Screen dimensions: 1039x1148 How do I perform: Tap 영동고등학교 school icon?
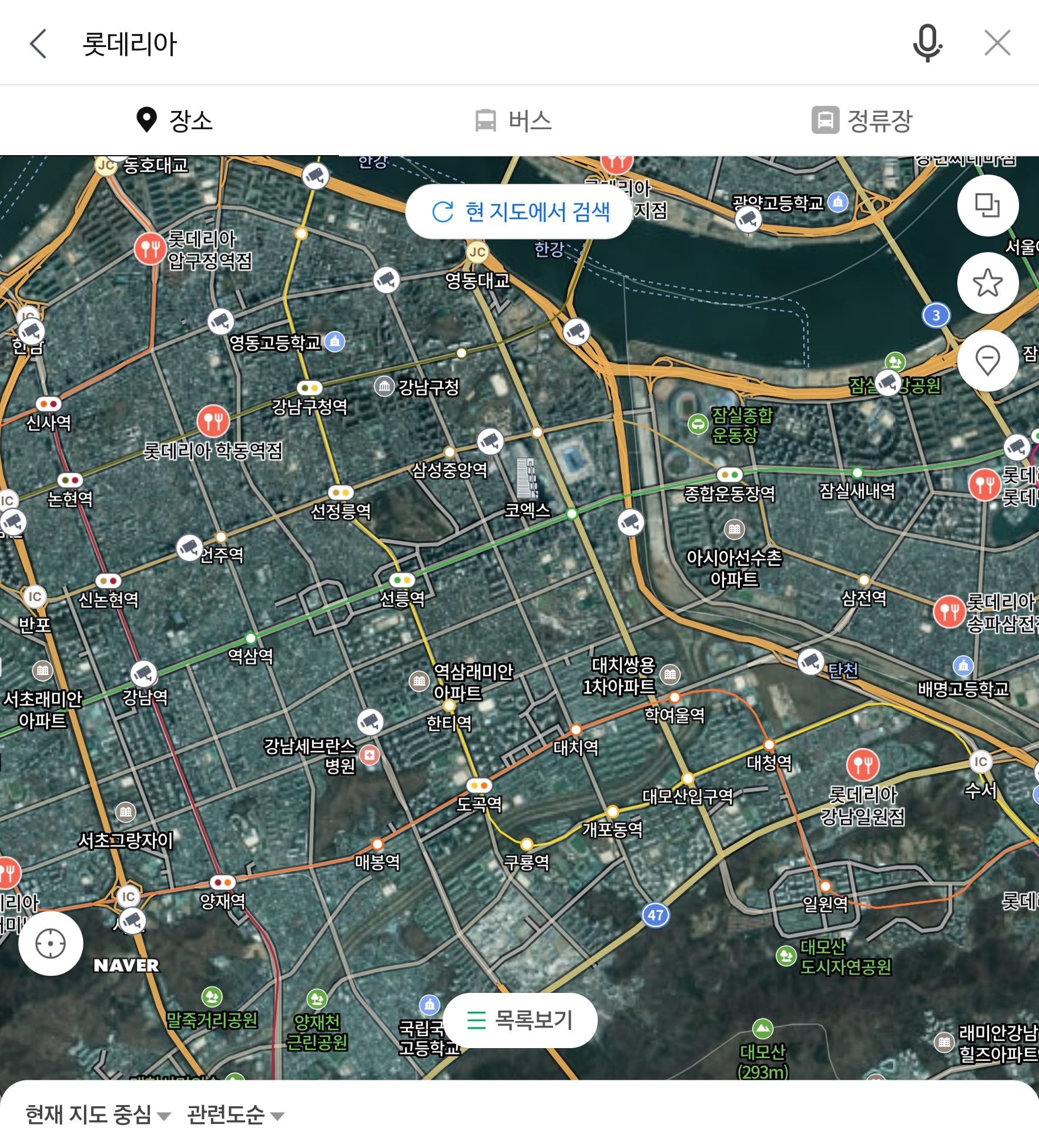click(335, 341)
